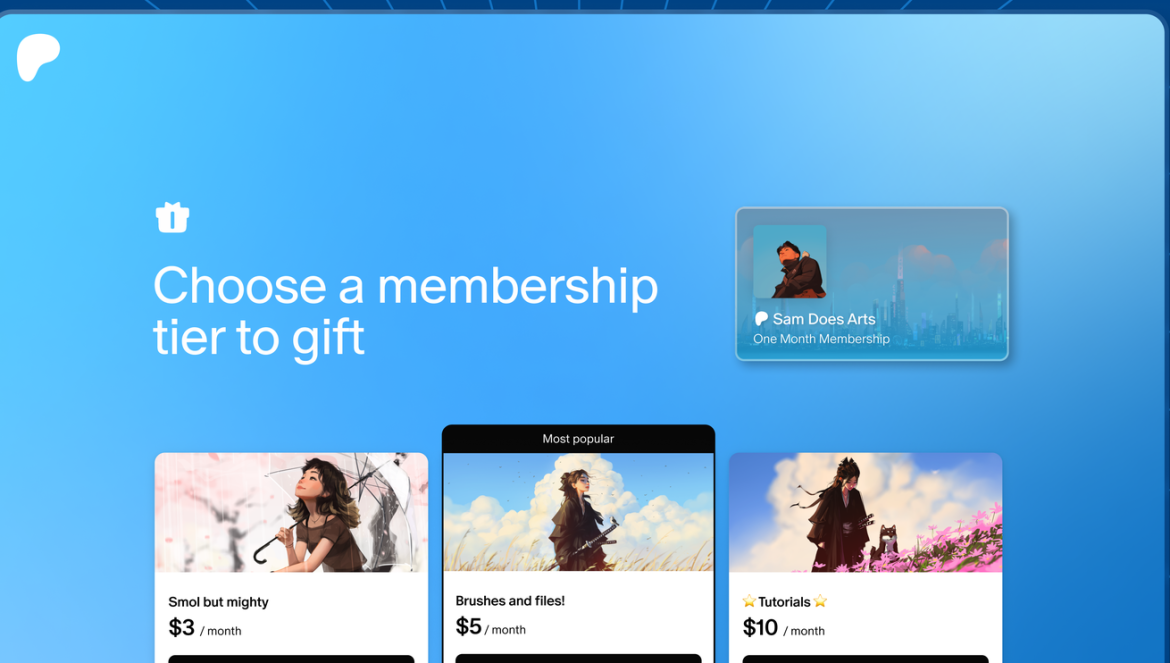This screenshot has height=663, width=1170.
Task: Click the black button under Brushes and files
Action: (x=578, y=659)
